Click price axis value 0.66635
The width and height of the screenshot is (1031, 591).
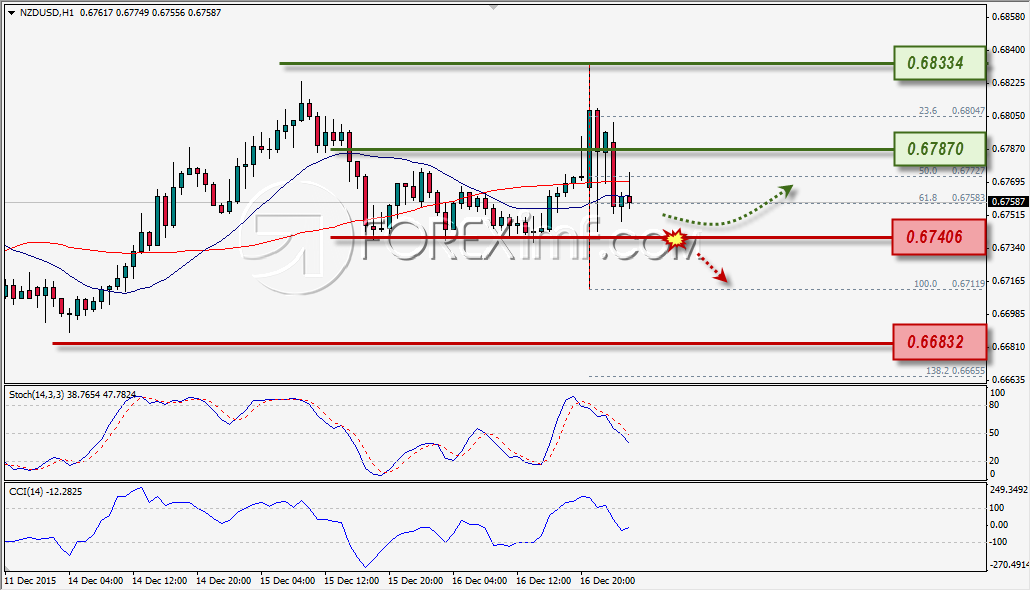click(1009, 379)
